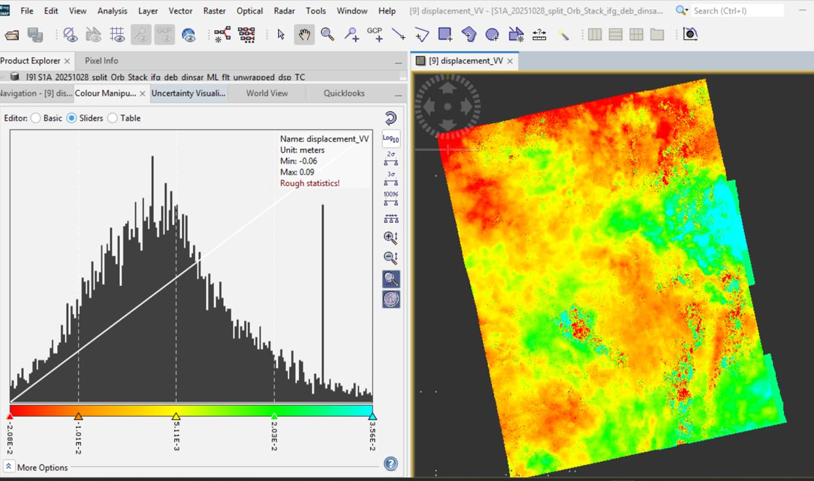Apply 95% (2 sigma) histogram stretch

point(391,159)
